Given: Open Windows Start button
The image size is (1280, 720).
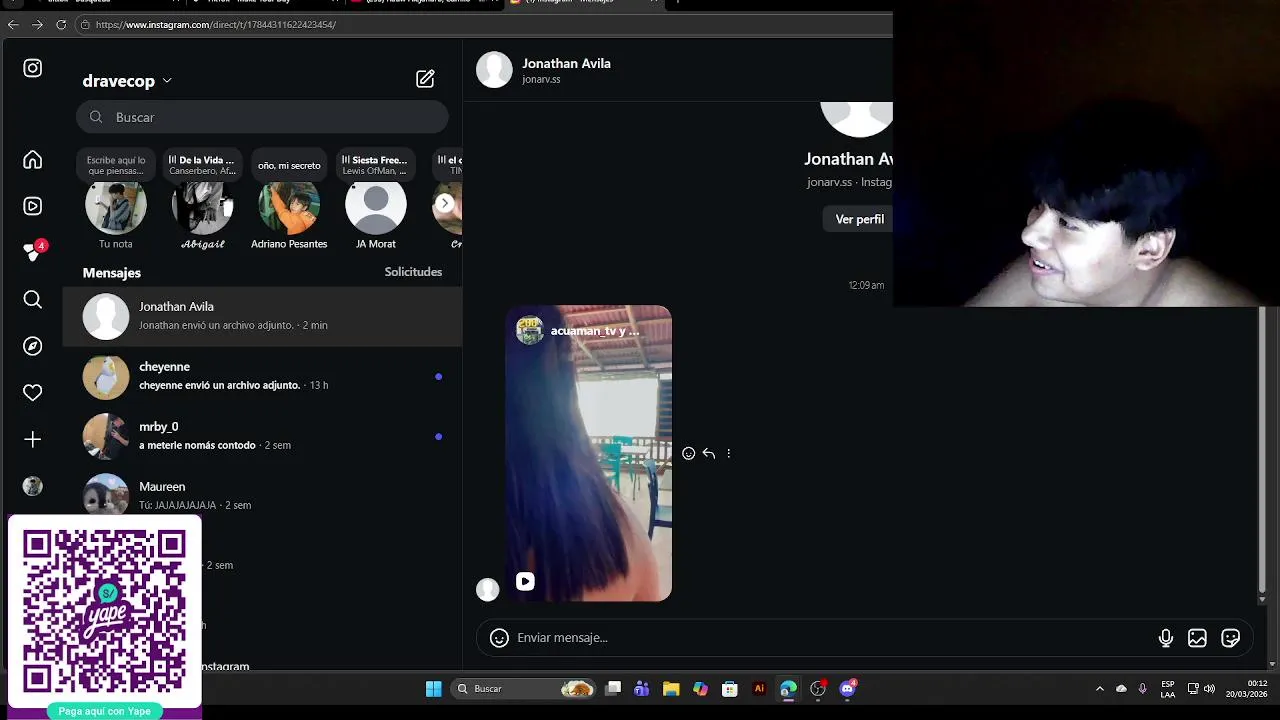Looking at the screenshot, I should [433, 689].
